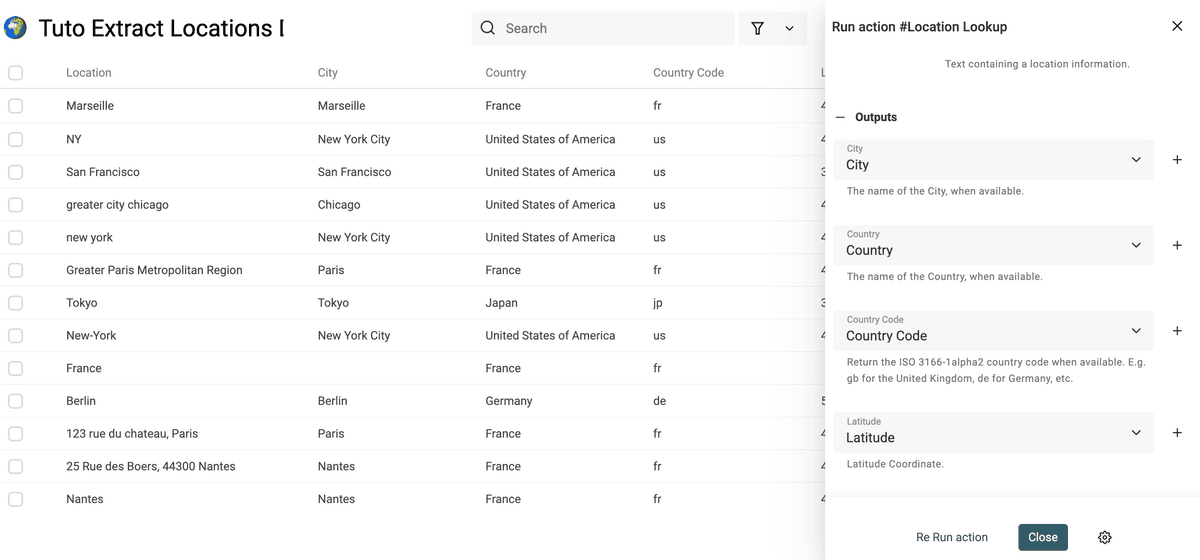Check the Berlin row checkbox

pos(15,400)
